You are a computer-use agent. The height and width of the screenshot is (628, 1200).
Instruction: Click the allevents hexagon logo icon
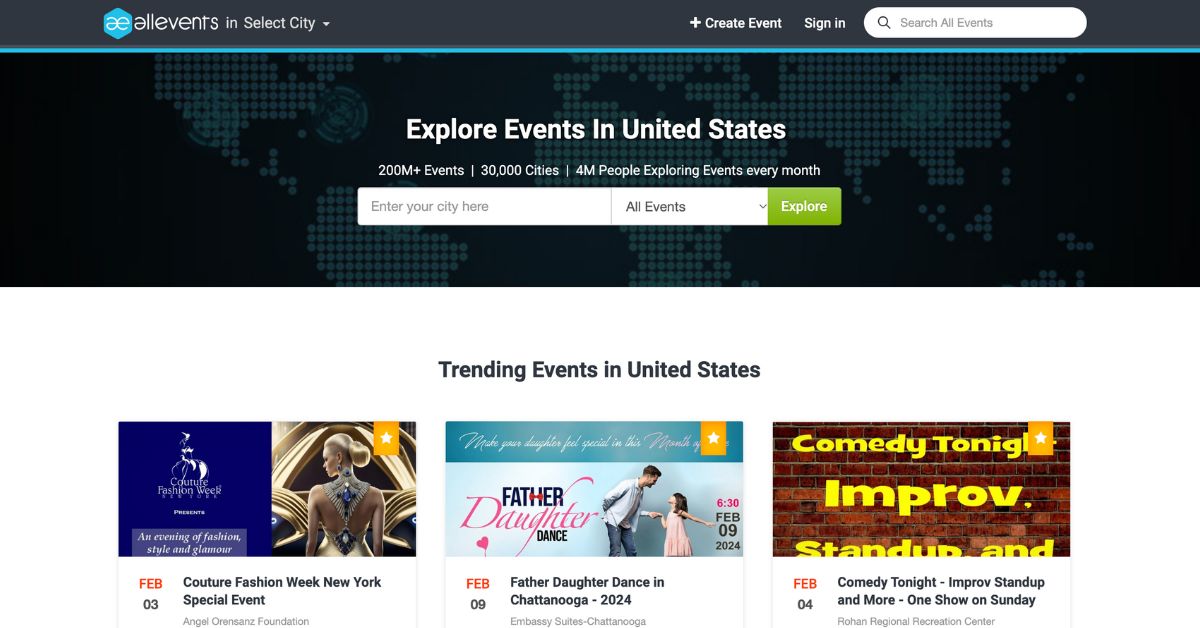tap(118, 23)
